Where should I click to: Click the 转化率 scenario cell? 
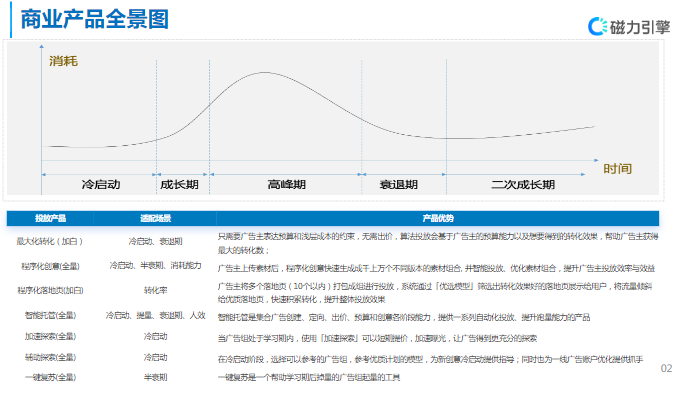pos(155,290)
